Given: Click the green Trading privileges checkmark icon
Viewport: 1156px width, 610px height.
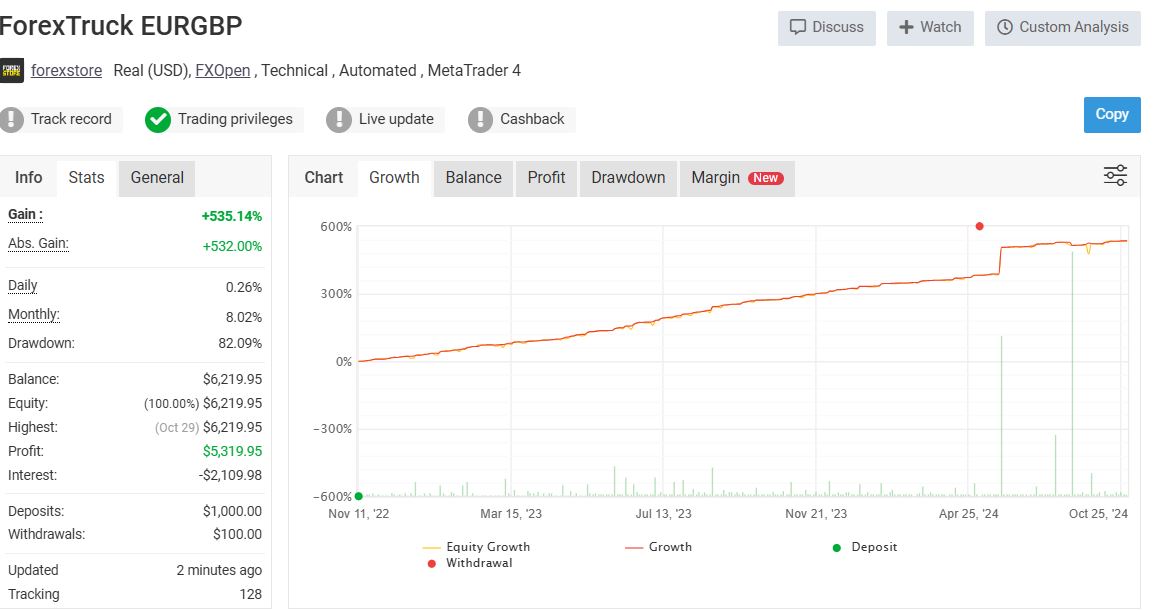Looking at the screenshot, I should click(158, 120).
